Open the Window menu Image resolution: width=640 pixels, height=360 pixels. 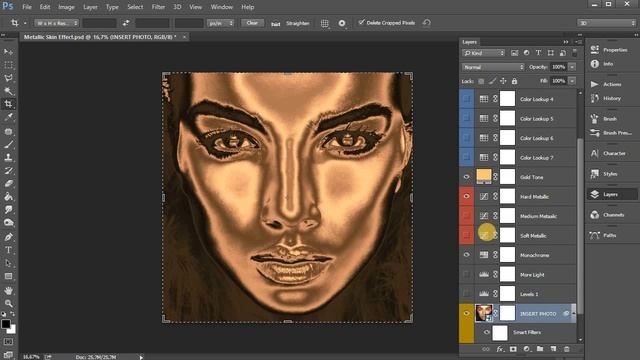coord(222,7)
